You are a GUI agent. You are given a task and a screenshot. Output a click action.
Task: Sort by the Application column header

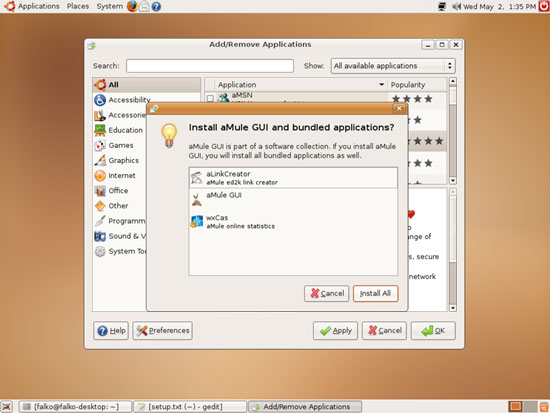point(301,85)
